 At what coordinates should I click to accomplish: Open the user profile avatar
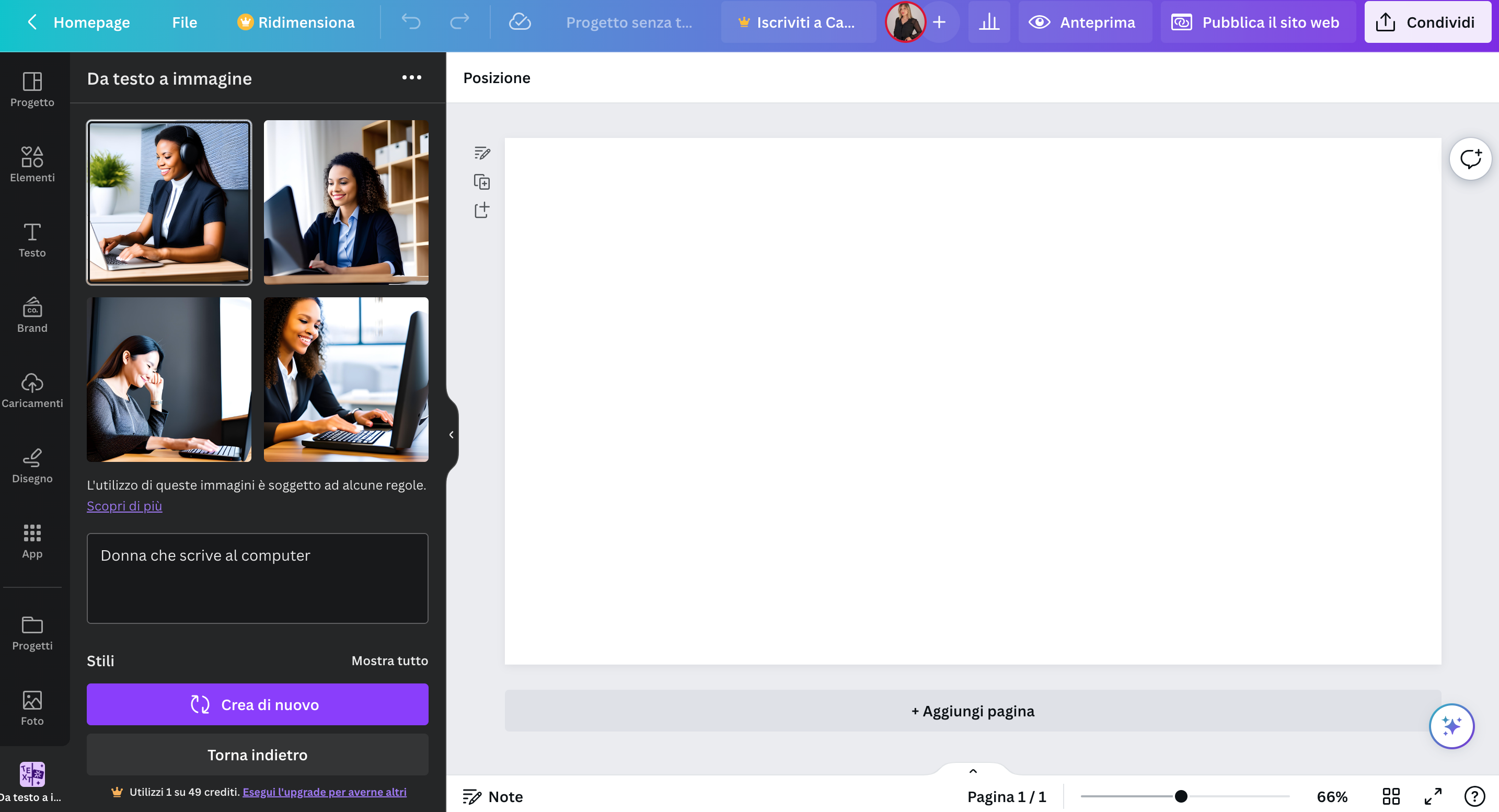click(905, 22)
